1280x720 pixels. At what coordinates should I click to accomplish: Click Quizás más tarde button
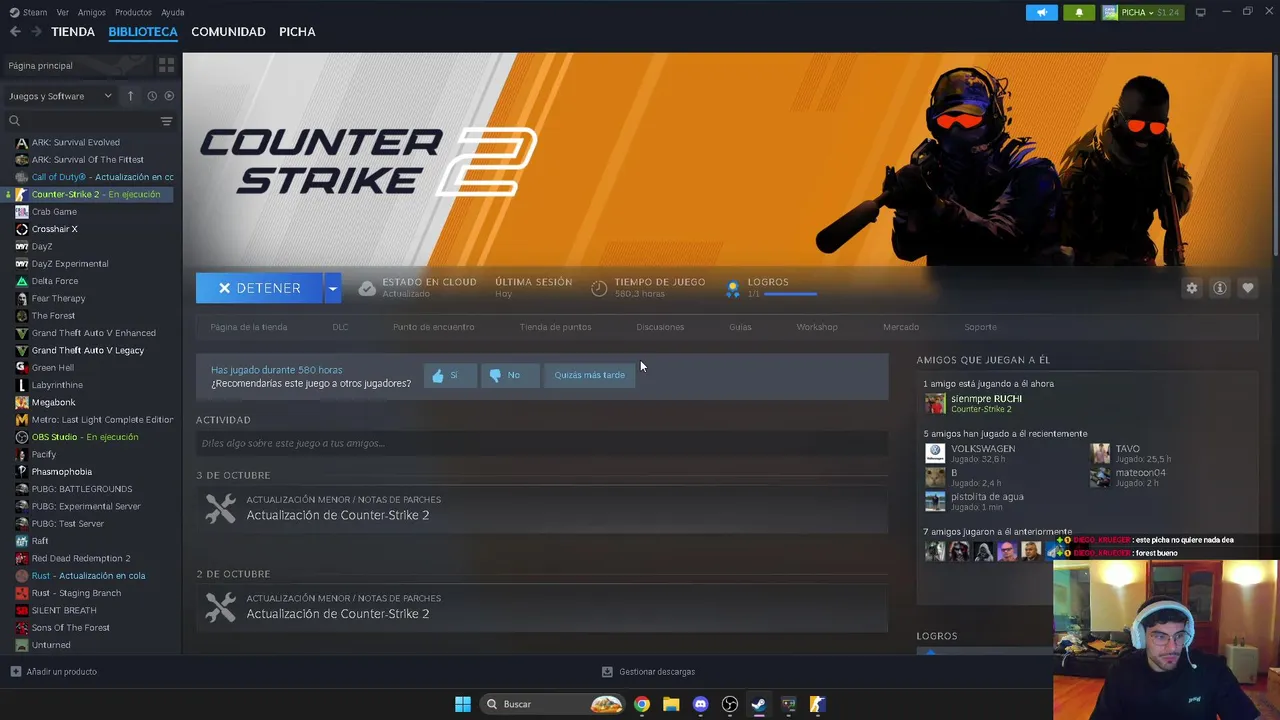(589, 375)
